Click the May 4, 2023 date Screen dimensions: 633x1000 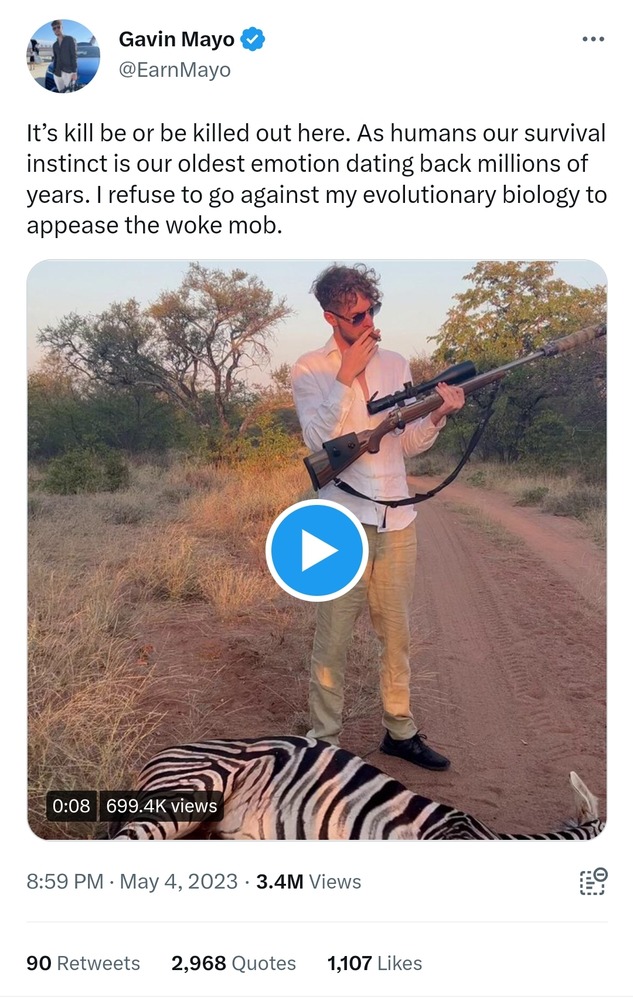click(179, 882)
